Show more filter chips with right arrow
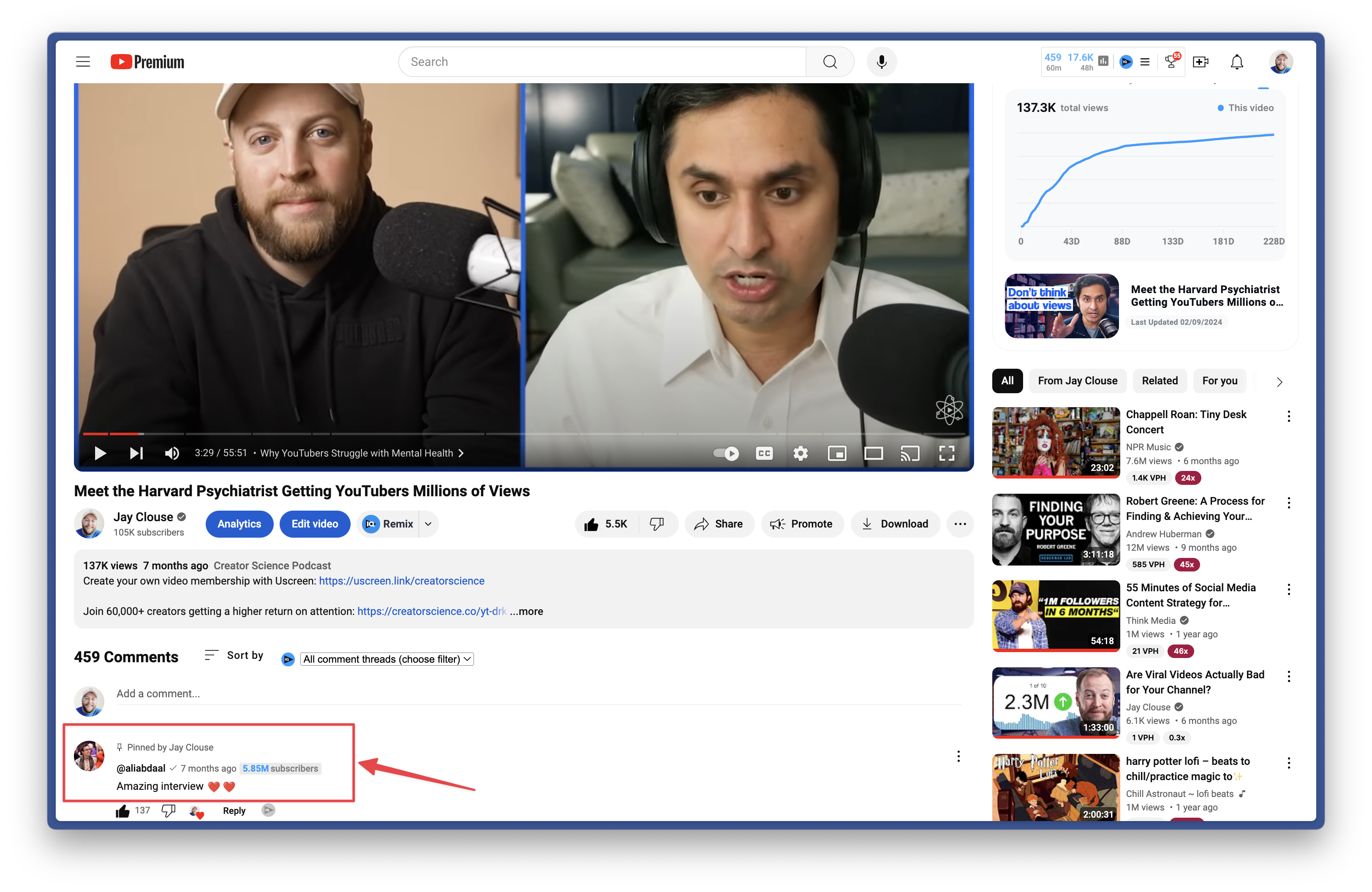1372x892 pixels. [1279, 382]
